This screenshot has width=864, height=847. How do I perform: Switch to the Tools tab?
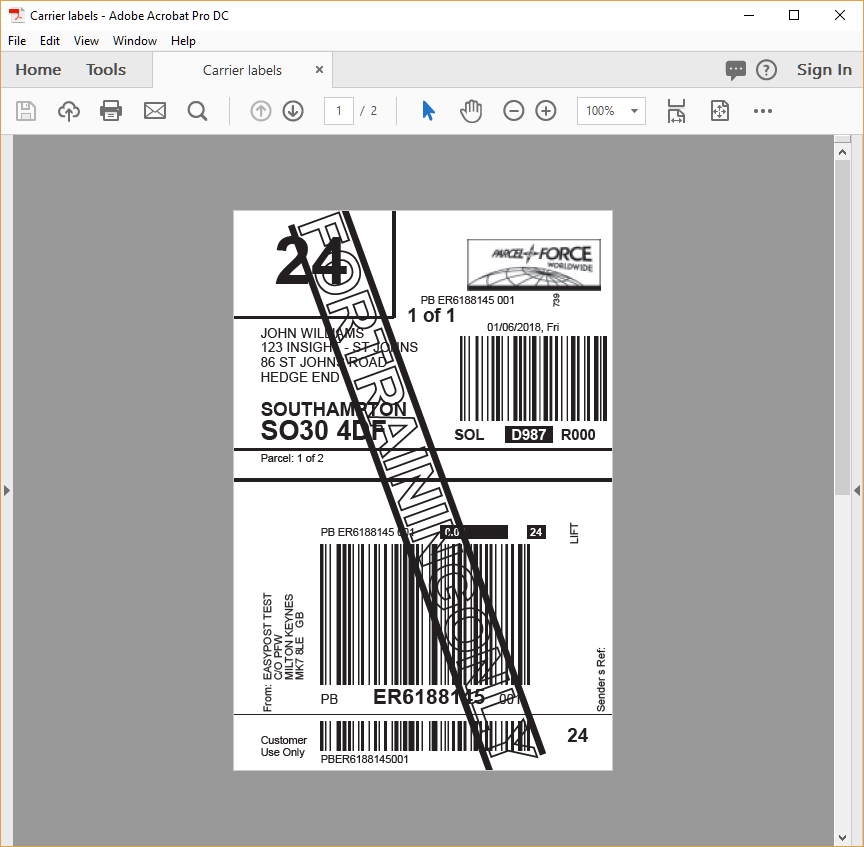(106, 69)
